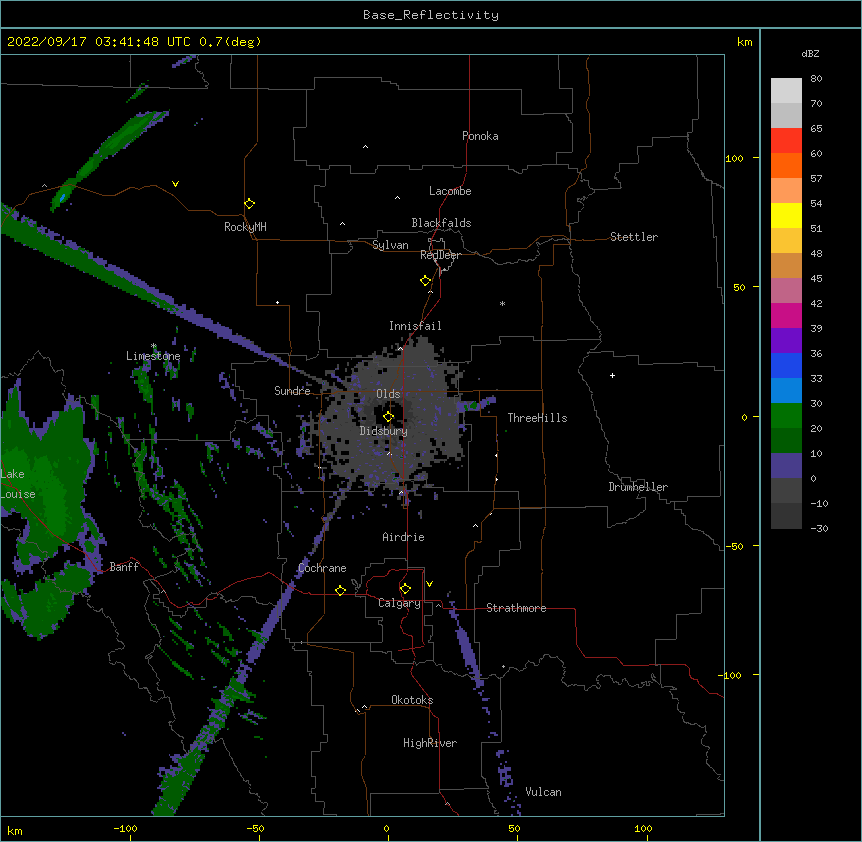Click the -50 tick label on the vertical axis
The image size is (862, 842).
point(734,546)
